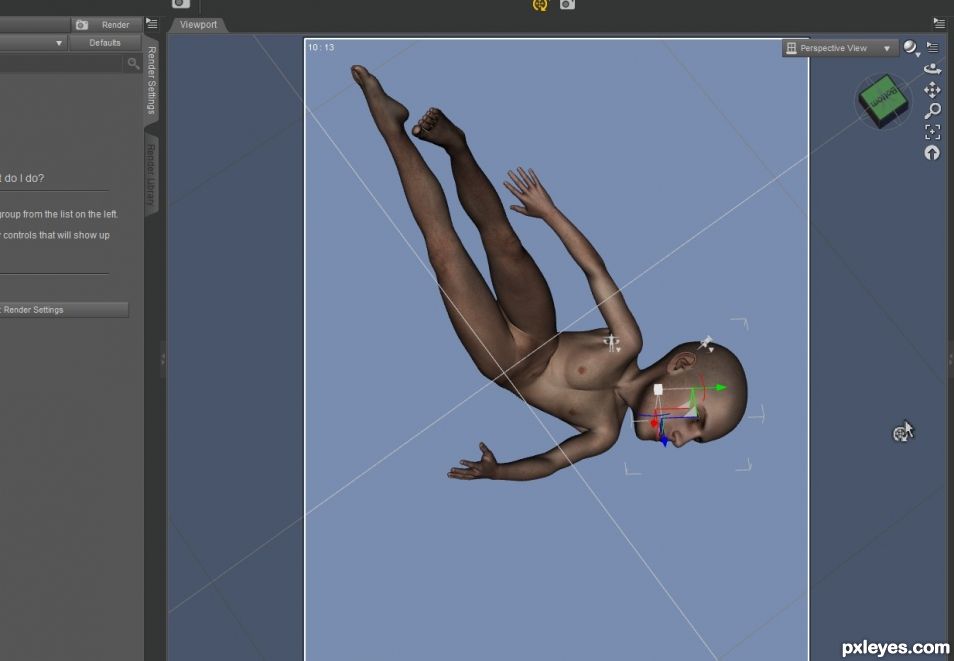Click the Render button

[106, 24]
